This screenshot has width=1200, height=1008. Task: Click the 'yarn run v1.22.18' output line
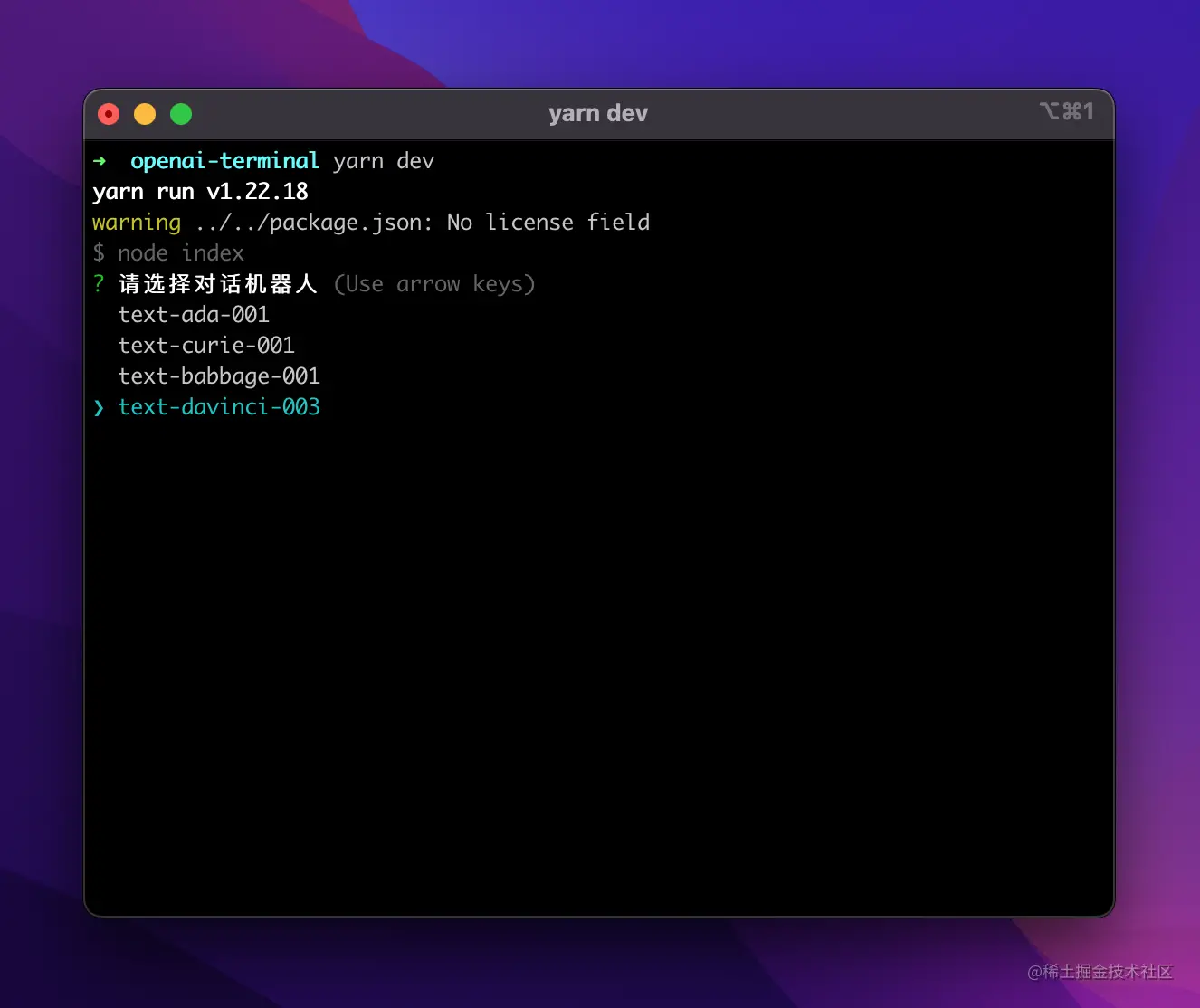[x=200, y=192]
